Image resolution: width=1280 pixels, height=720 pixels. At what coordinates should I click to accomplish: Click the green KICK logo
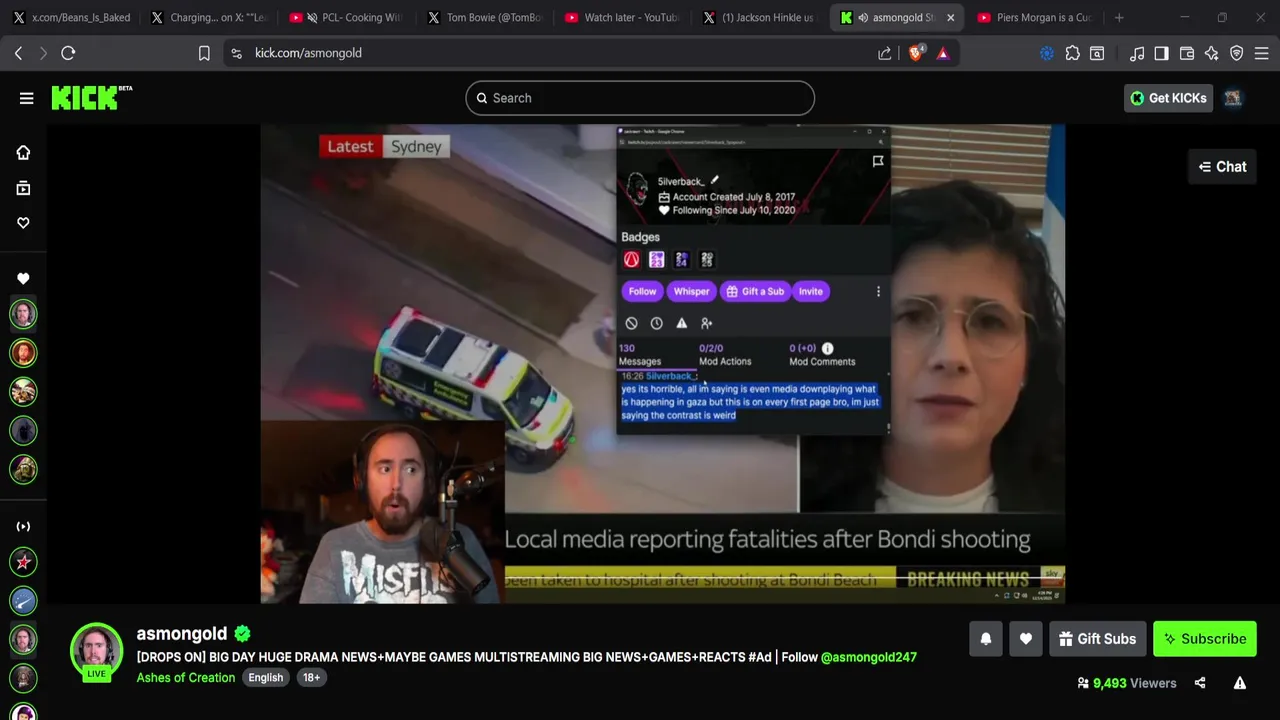pos(91,97)
